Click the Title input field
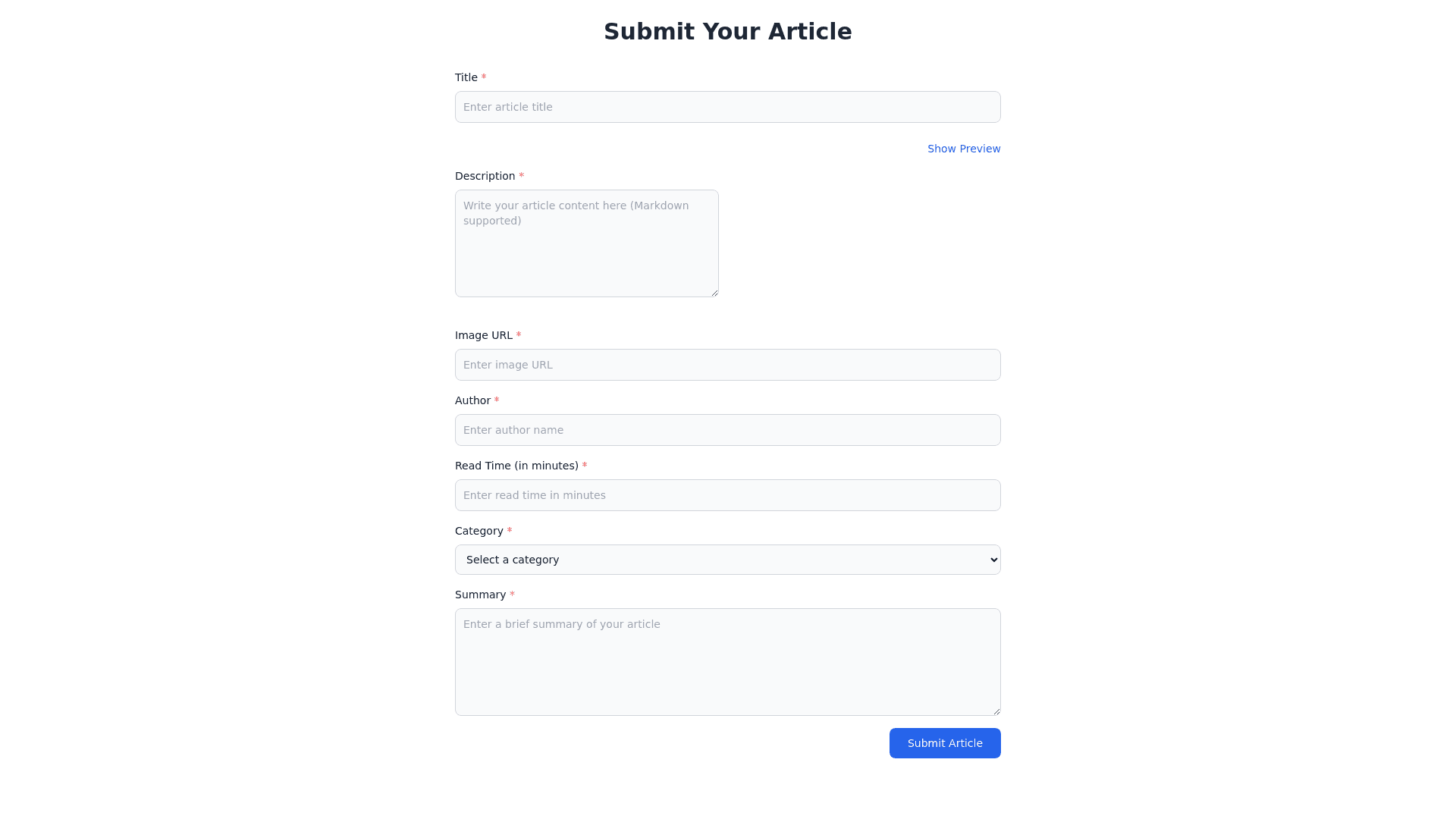Viewport: 1456px width, 819px height. click(727, 107)
